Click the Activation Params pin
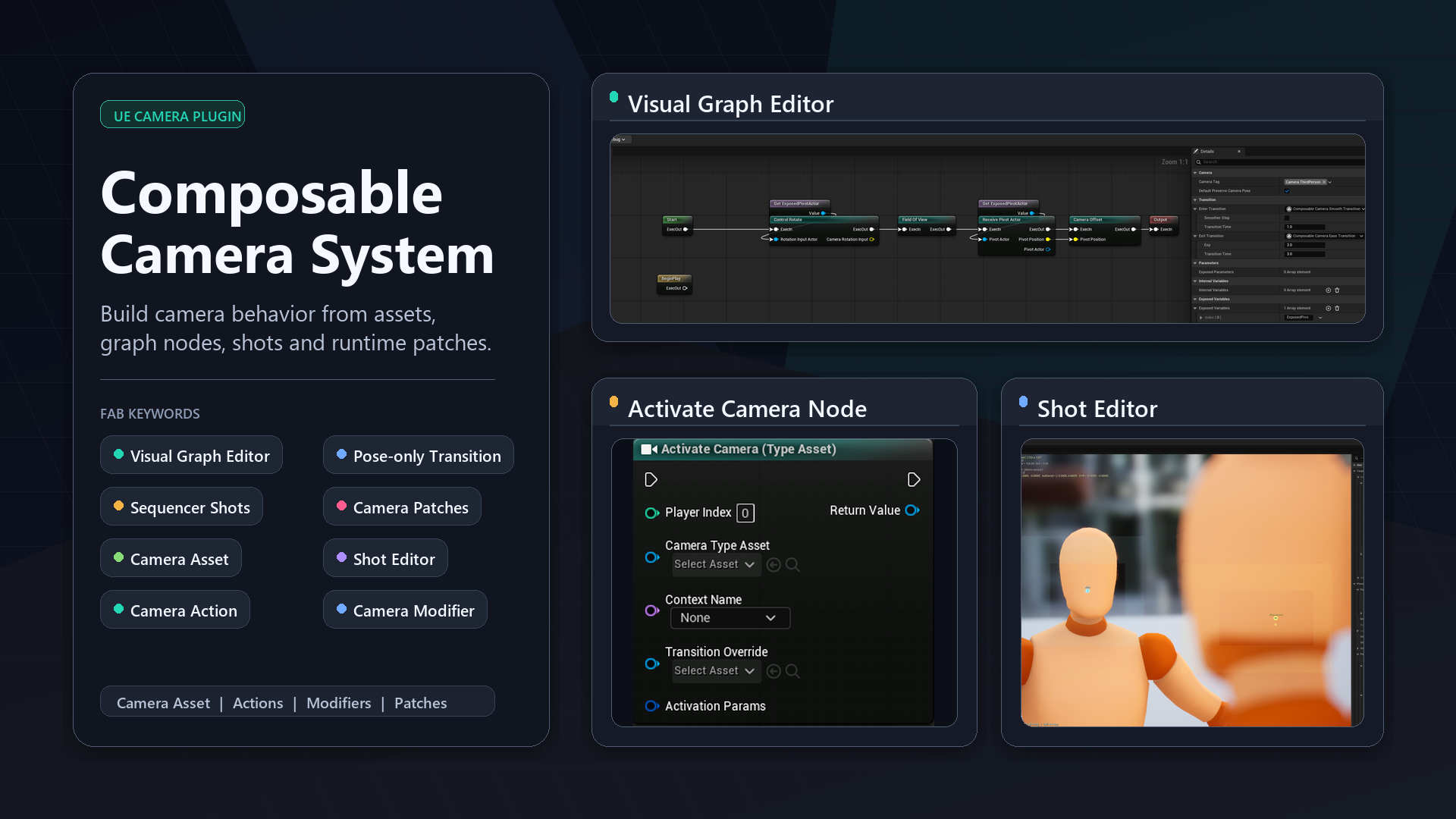The height and width of the screenshot is (819, 1456). click(x=651, y=706)
